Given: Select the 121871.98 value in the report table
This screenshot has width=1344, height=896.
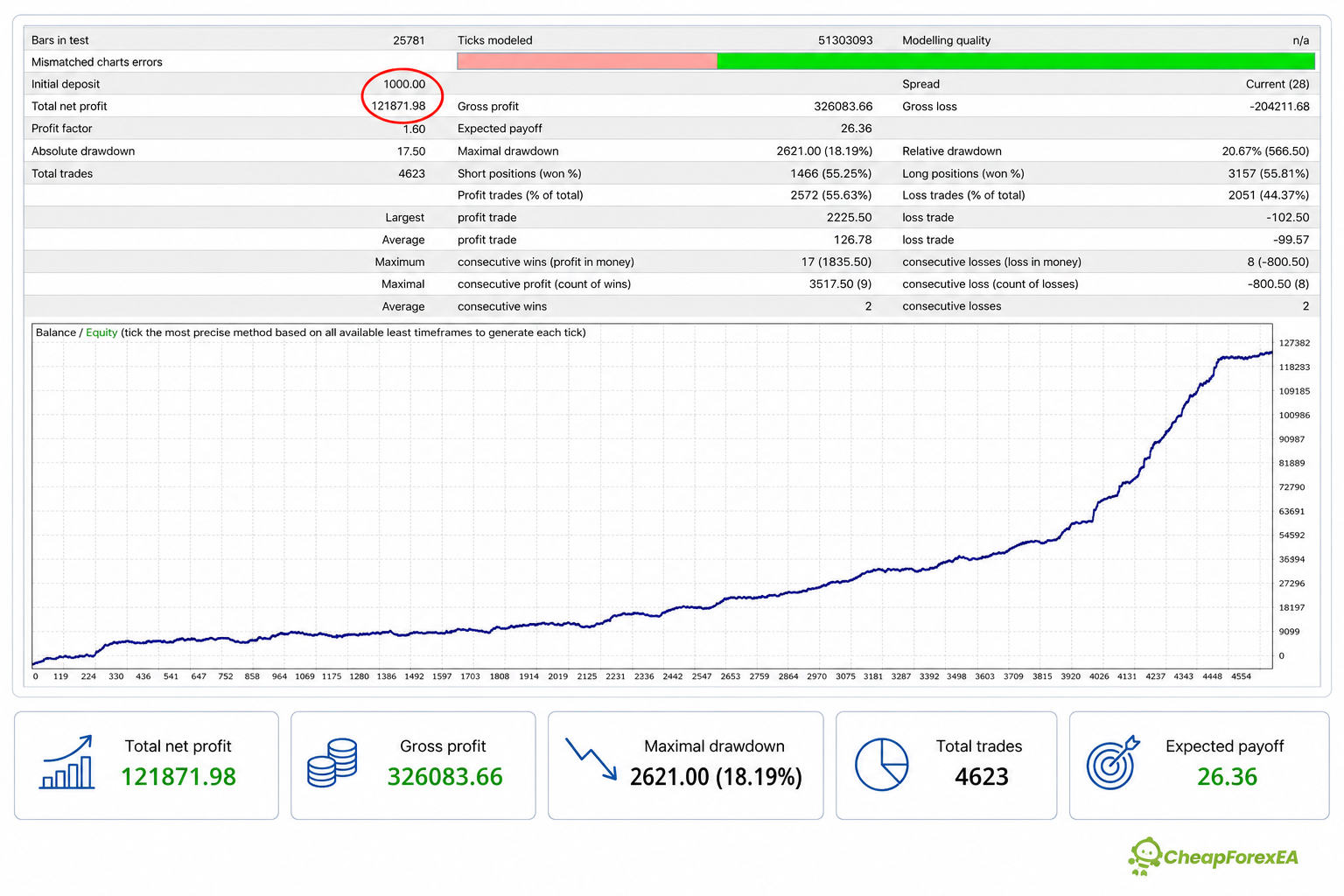Looking at the screenshot, I should [x=398, y=106].
